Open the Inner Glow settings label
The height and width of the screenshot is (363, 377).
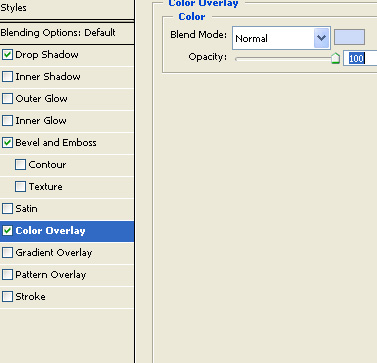tap(41, 120)
